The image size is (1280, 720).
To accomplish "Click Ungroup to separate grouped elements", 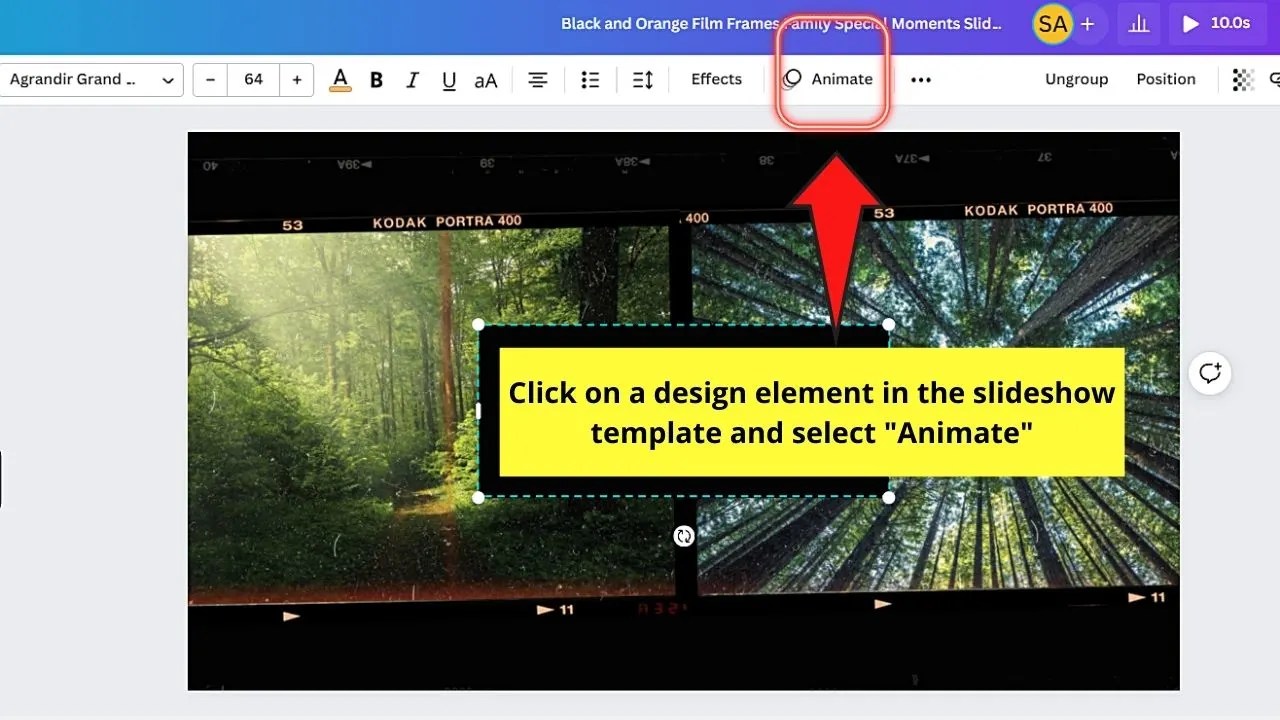I will [1077, 79].
